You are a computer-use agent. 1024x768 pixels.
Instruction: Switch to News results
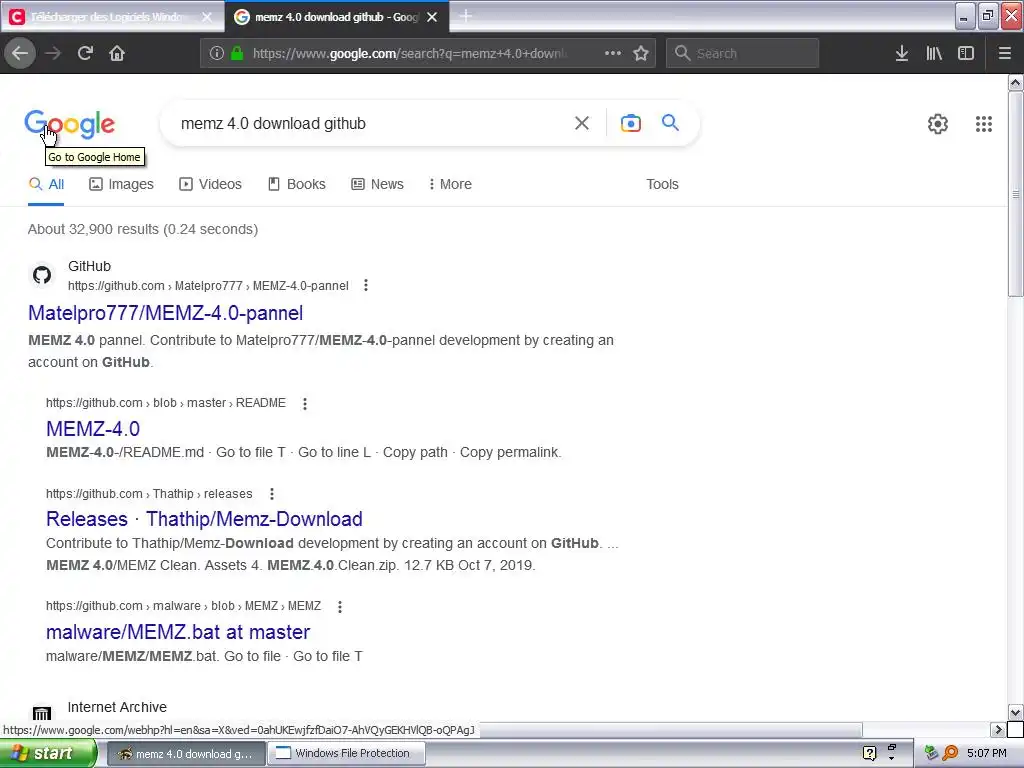377,184
